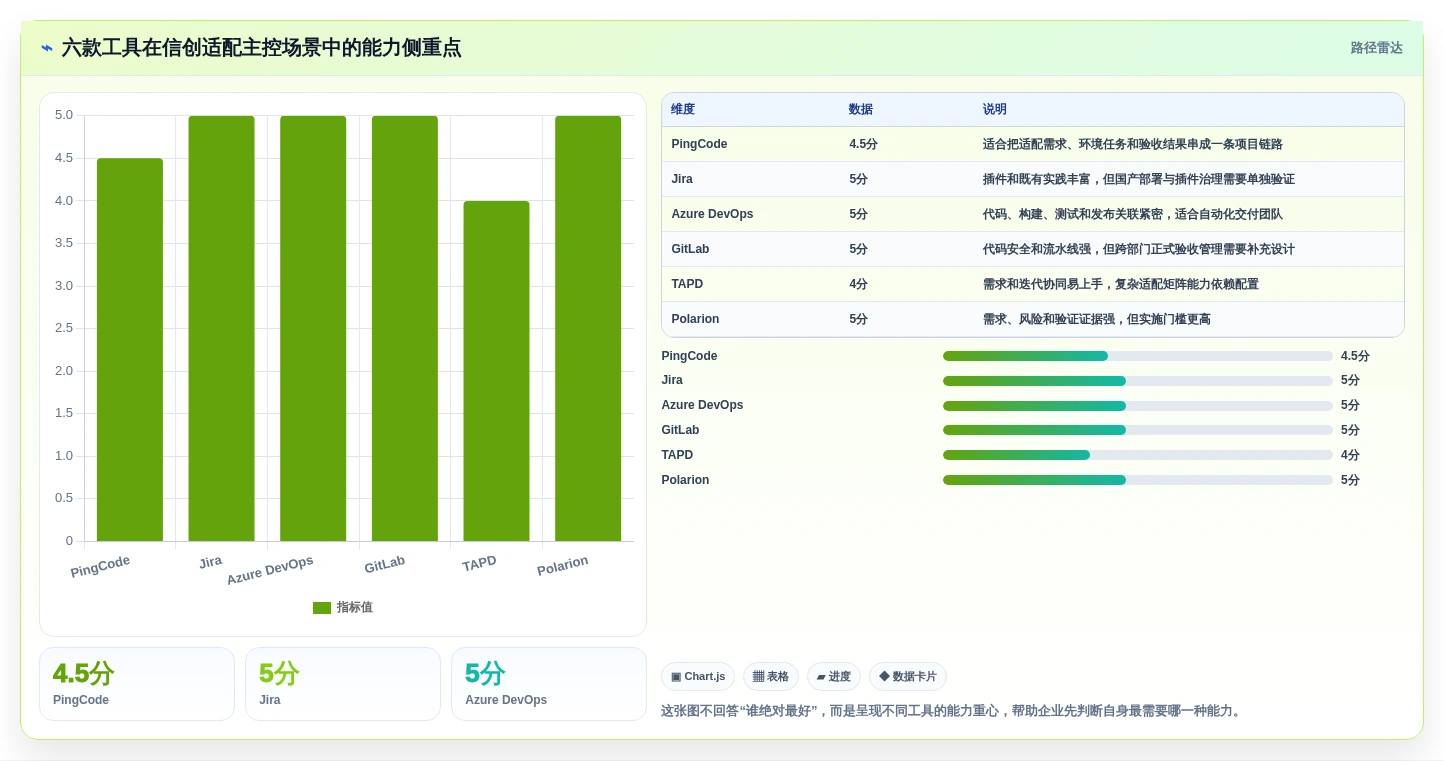
Task: Click Polarion label on chart x-axis
Action: tap(562, 566)
